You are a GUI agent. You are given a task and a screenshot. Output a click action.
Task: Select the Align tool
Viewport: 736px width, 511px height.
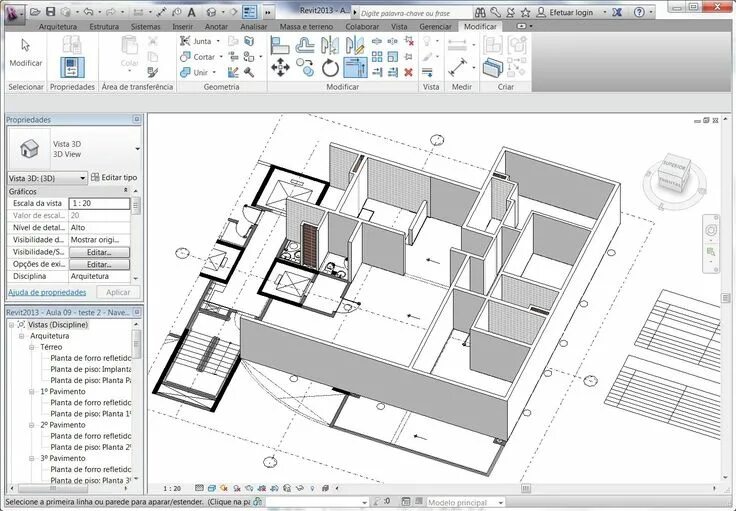[280, 46]
